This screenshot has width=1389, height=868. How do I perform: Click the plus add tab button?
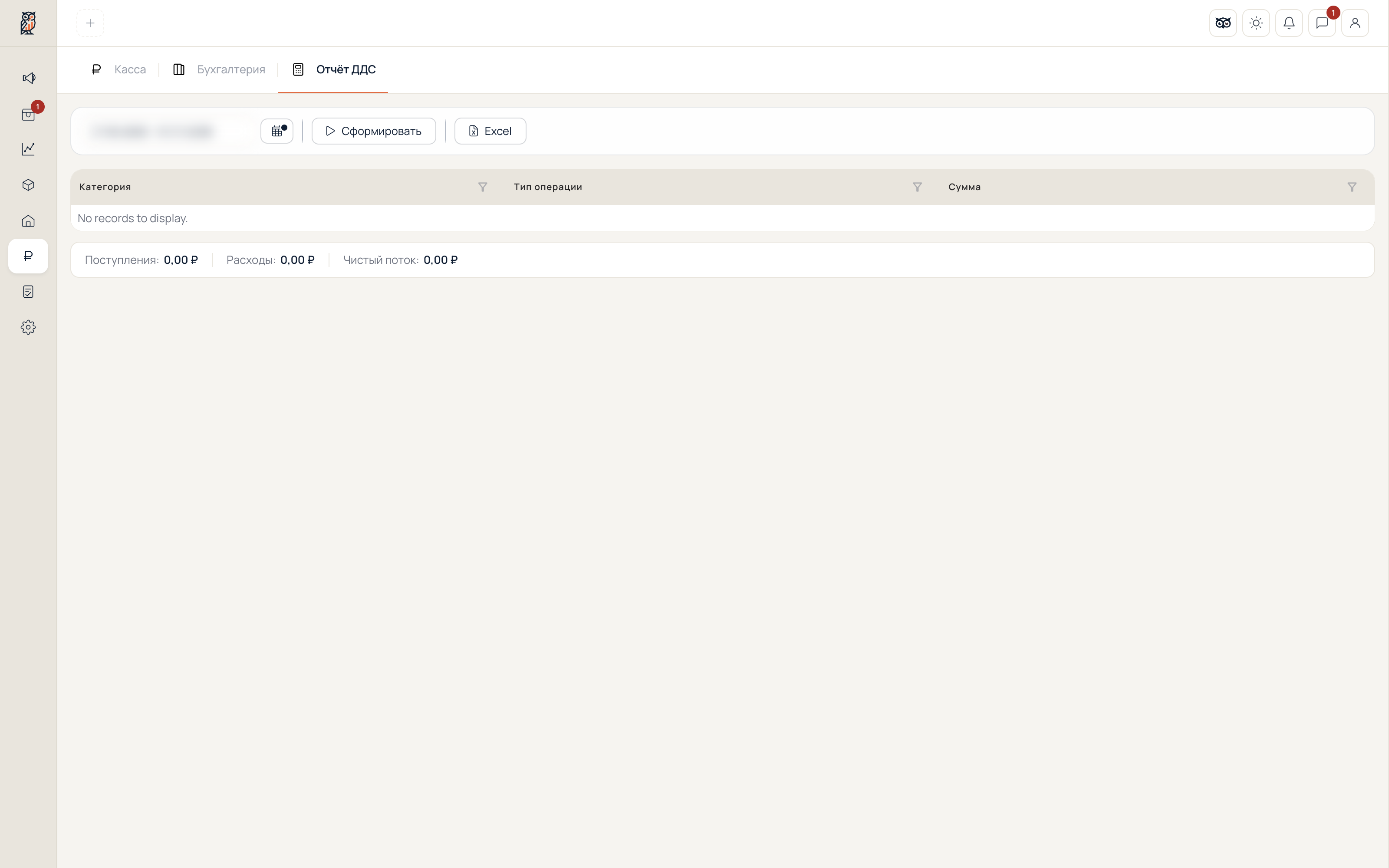coord(90,23)
